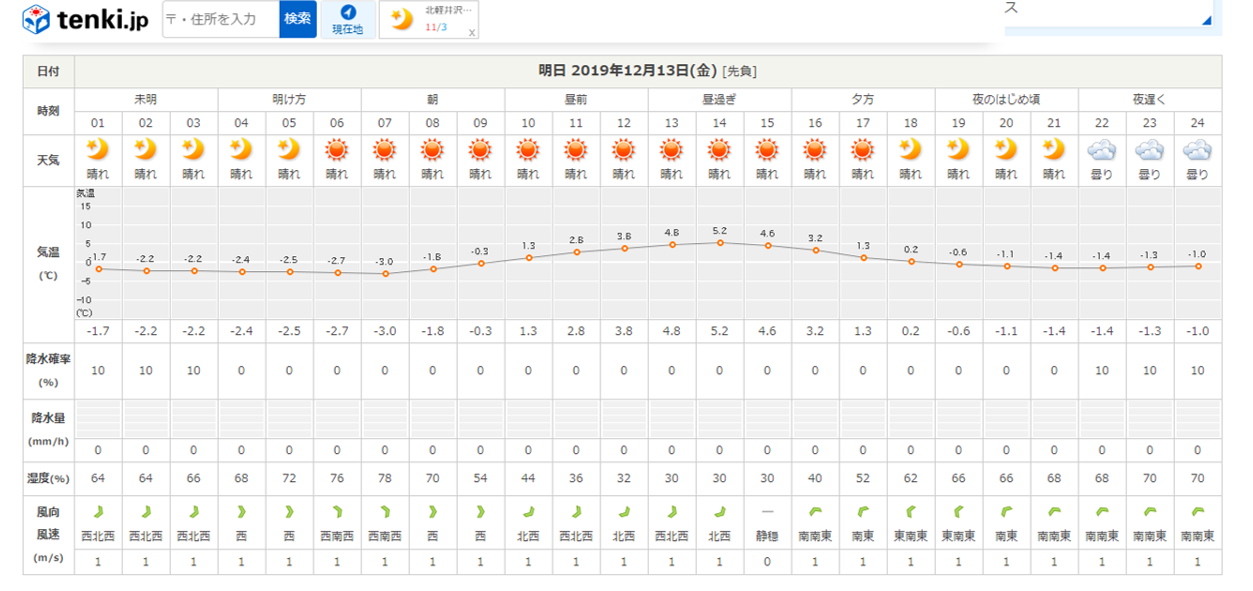Open the 北軽井沢 saved location chip
This screenshot has width=1253, height=591.
430,19
